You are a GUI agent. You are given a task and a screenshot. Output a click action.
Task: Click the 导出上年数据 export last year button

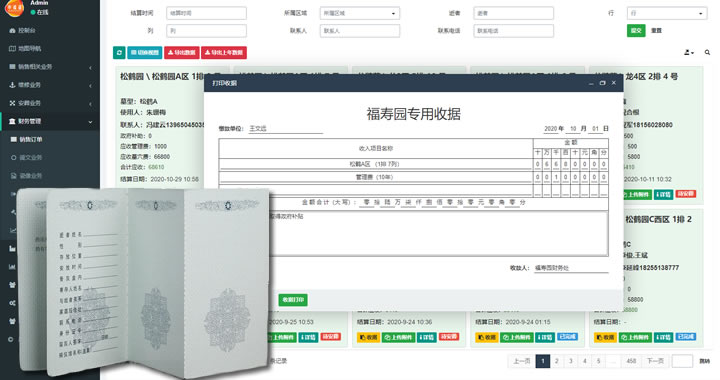(x=224, y=53)
